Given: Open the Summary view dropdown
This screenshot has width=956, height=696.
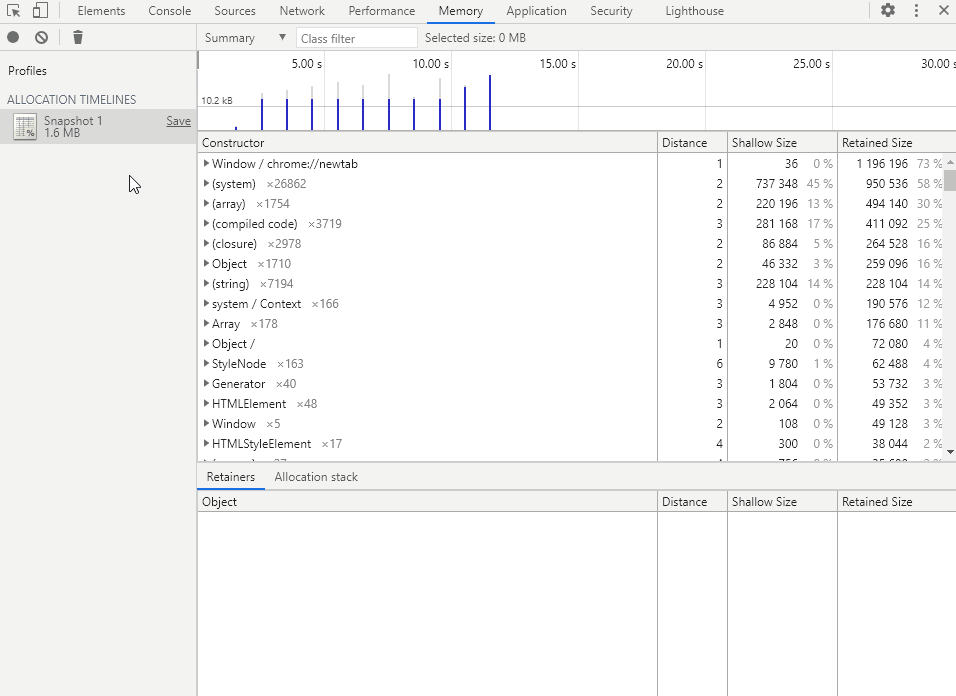Looking at the screenshot, I should (245, 38).
